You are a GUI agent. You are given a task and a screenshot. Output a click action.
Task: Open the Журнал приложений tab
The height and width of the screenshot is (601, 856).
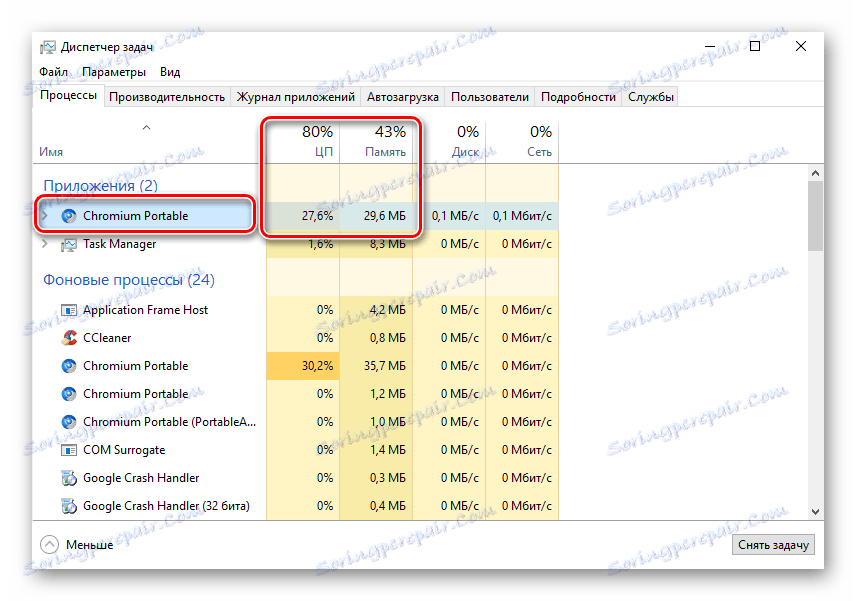coord(295,97)
